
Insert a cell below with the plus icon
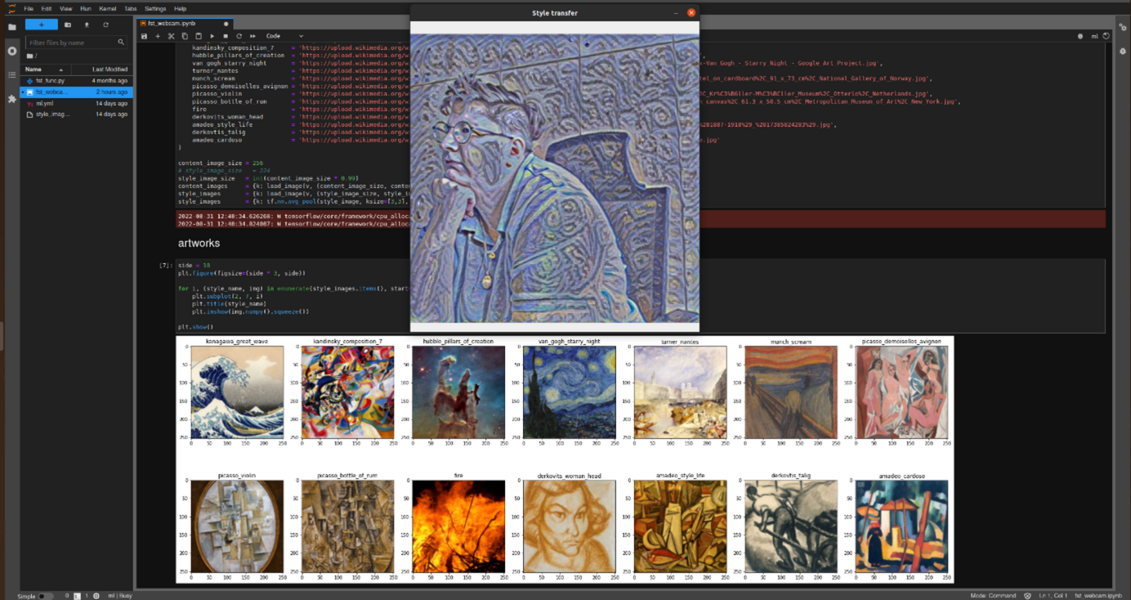tap(158, 36)
